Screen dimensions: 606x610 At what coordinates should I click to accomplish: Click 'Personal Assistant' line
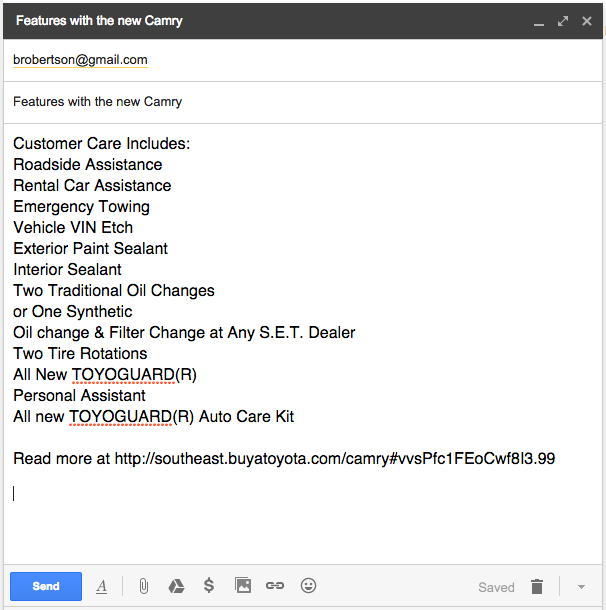coord(79,396)
